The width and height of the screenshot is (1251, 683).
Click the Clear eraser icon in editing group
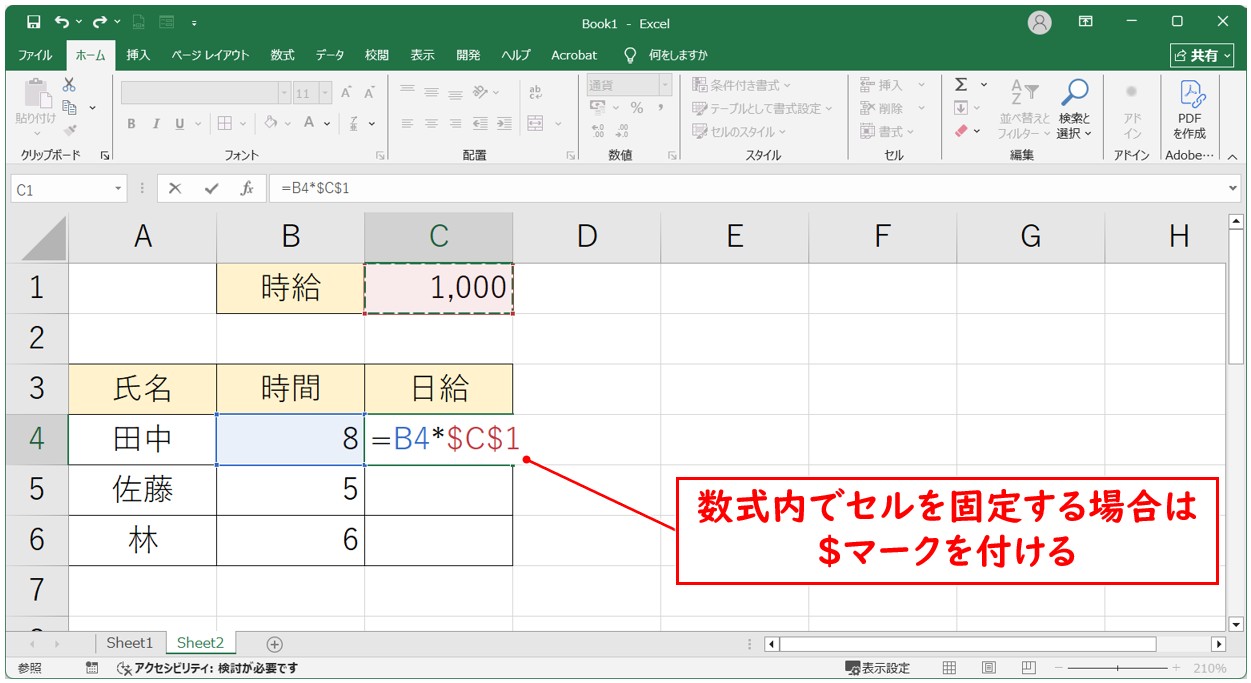click(x=961, y=131)
